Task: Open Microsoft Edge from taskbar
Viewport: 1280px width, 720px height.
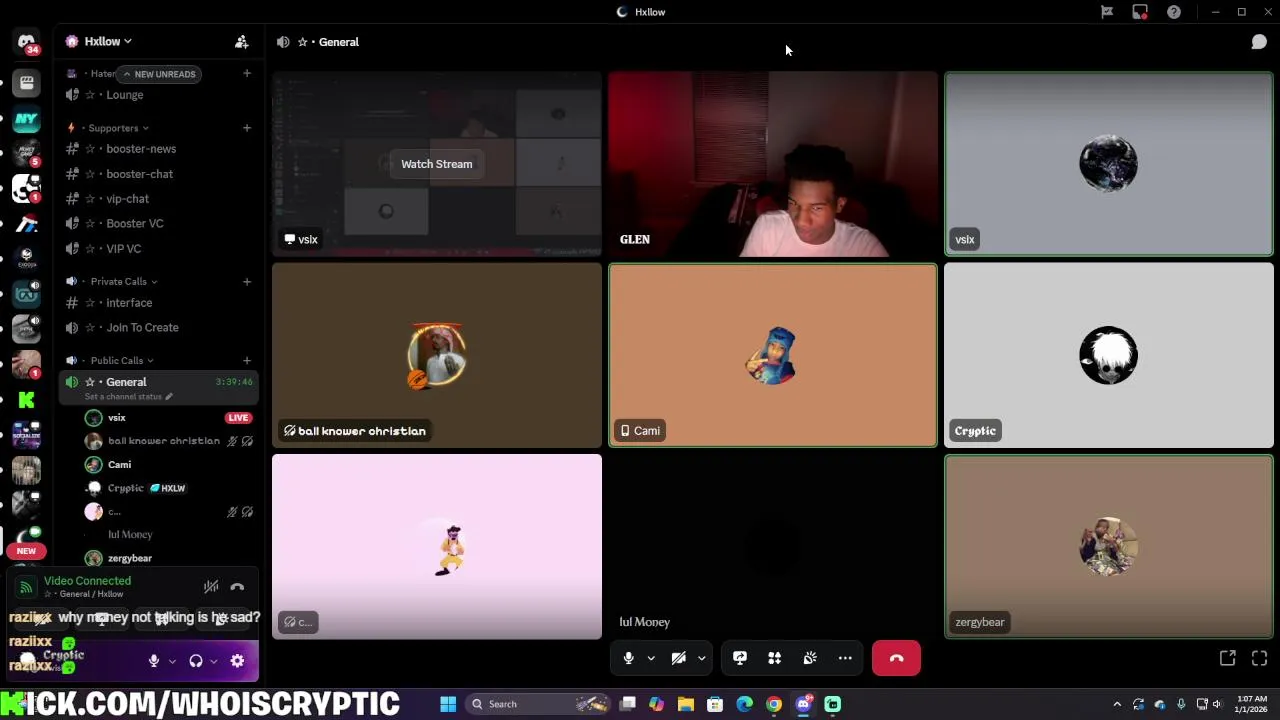Action: point(745,704)
